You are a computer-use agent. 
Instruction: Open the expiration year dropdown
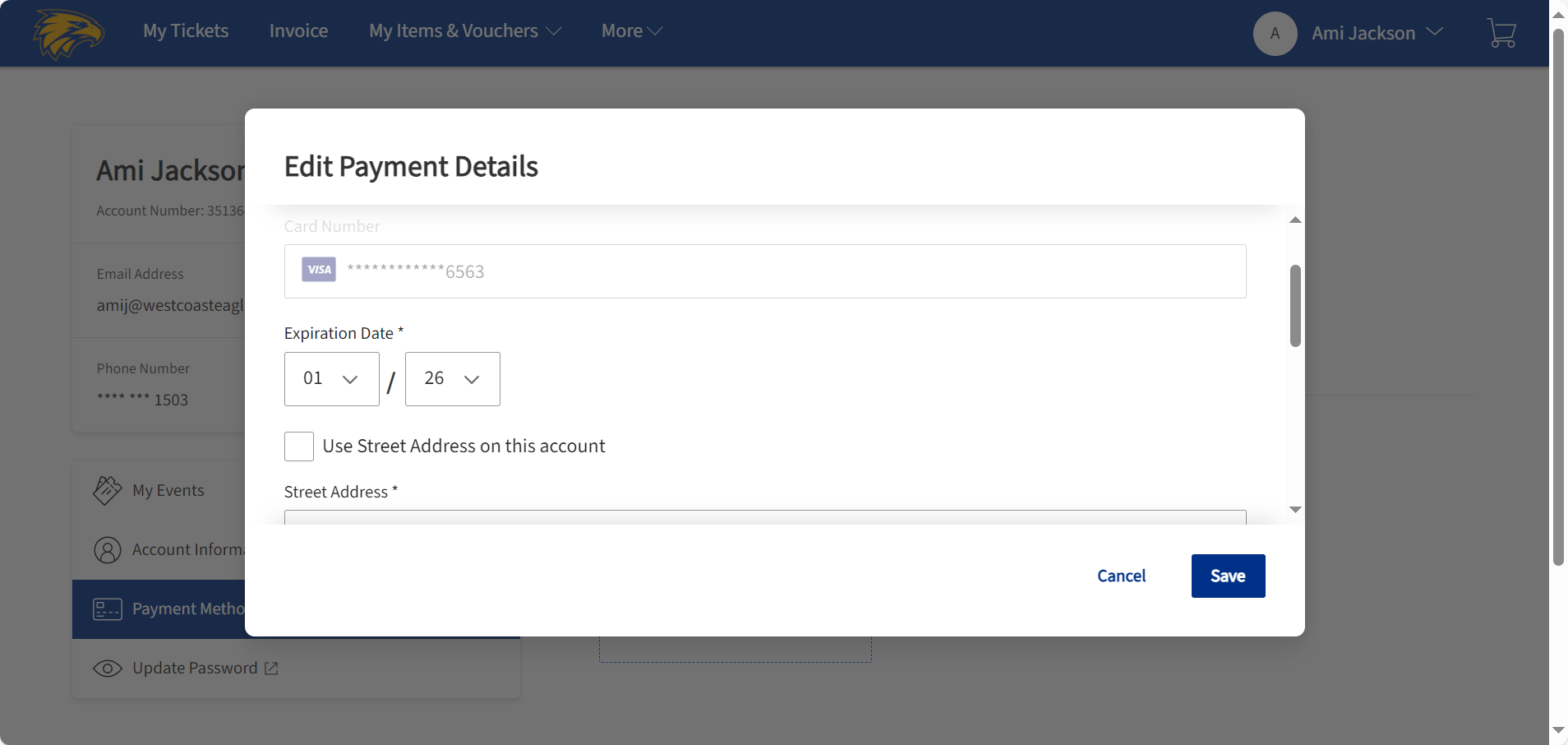tap(452, 379)
